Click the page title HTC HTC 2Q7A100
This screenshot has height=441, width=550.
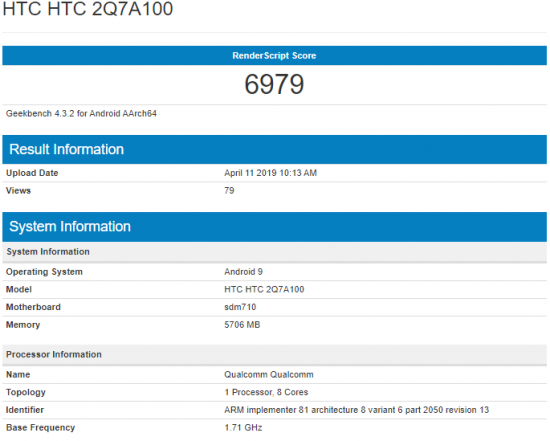pyautogui.click(x=88, y=8)
